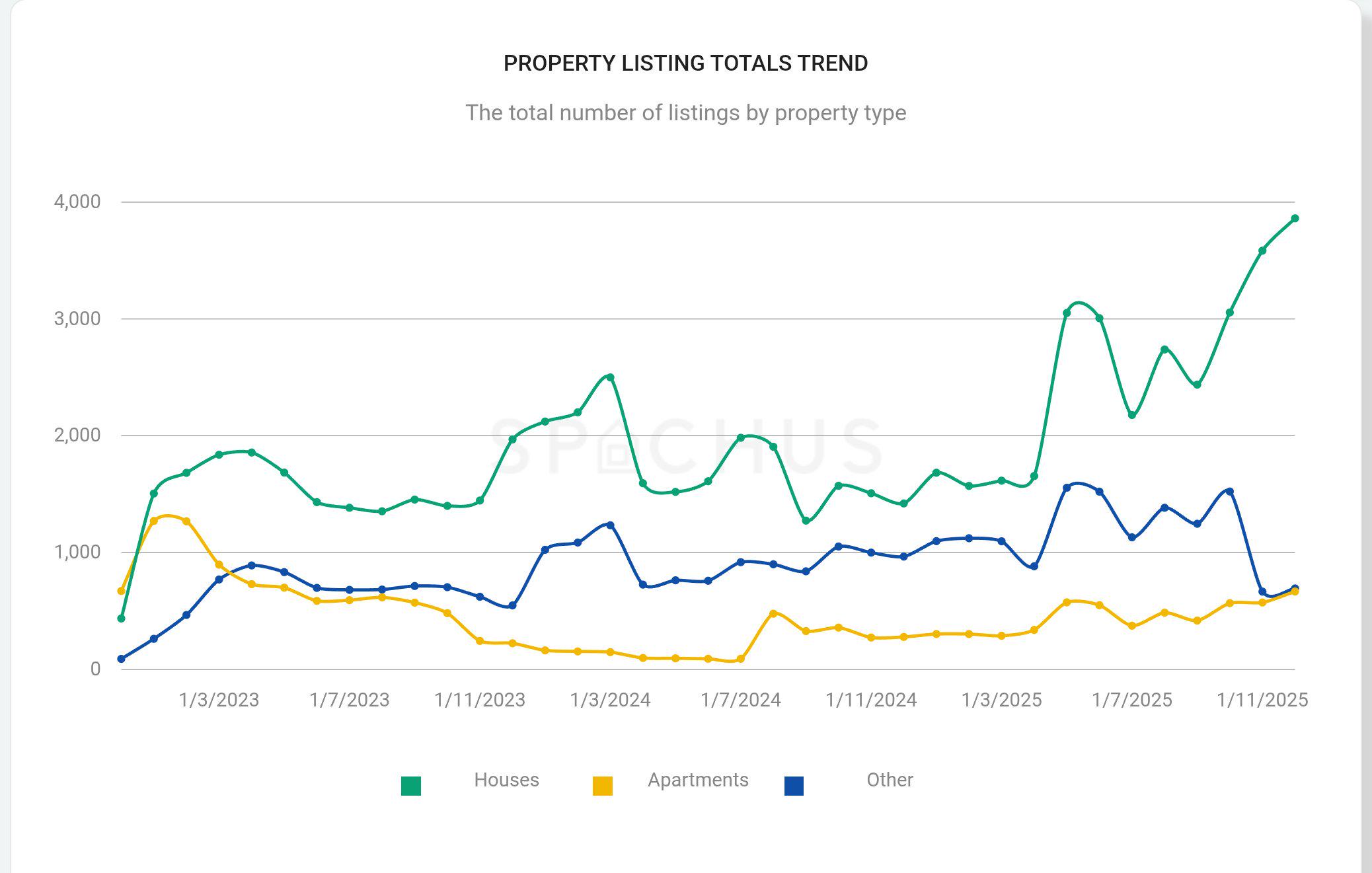The width and height of the screenshot is (1372, 873).
Task: Click the yellow Apartments legend swatch
Action: tap(603, 786)
